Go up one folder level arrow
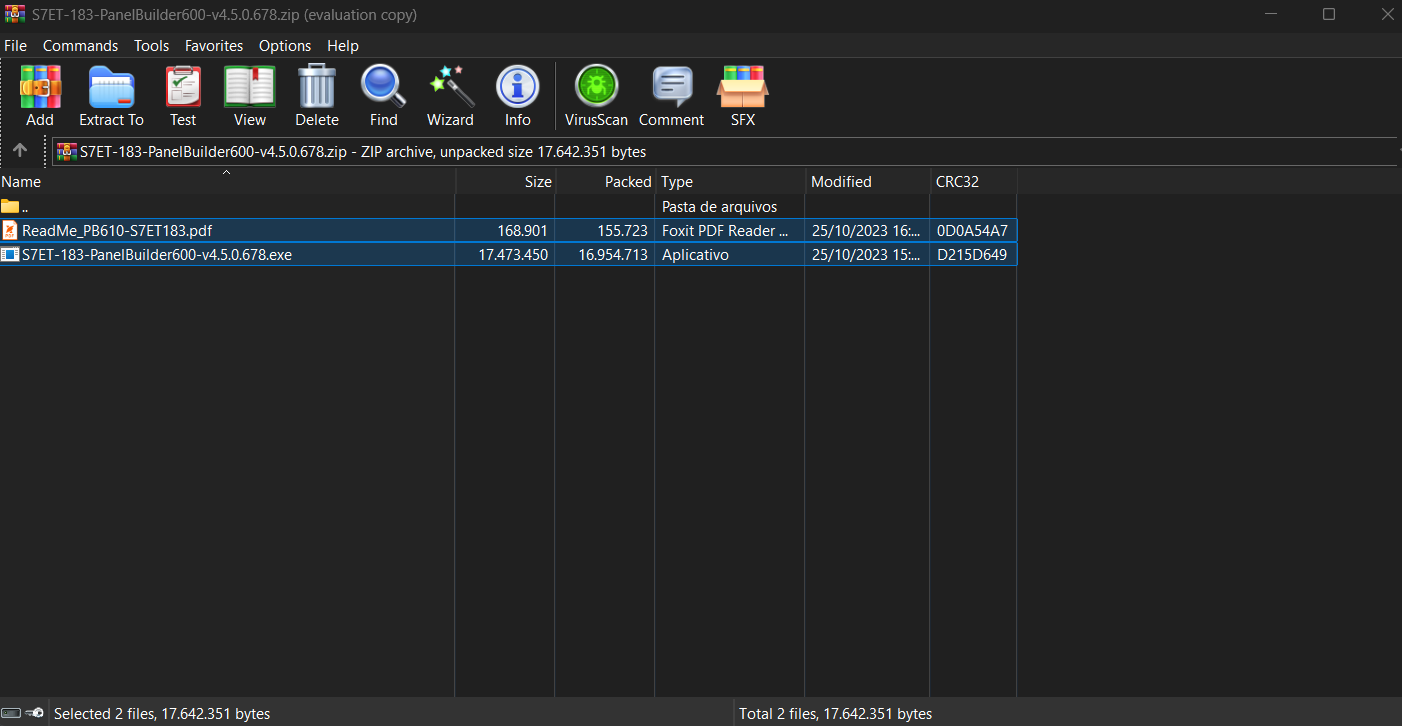Viewport: 1402px width, 726px height. pyautogui.click(x=20, y=151)
